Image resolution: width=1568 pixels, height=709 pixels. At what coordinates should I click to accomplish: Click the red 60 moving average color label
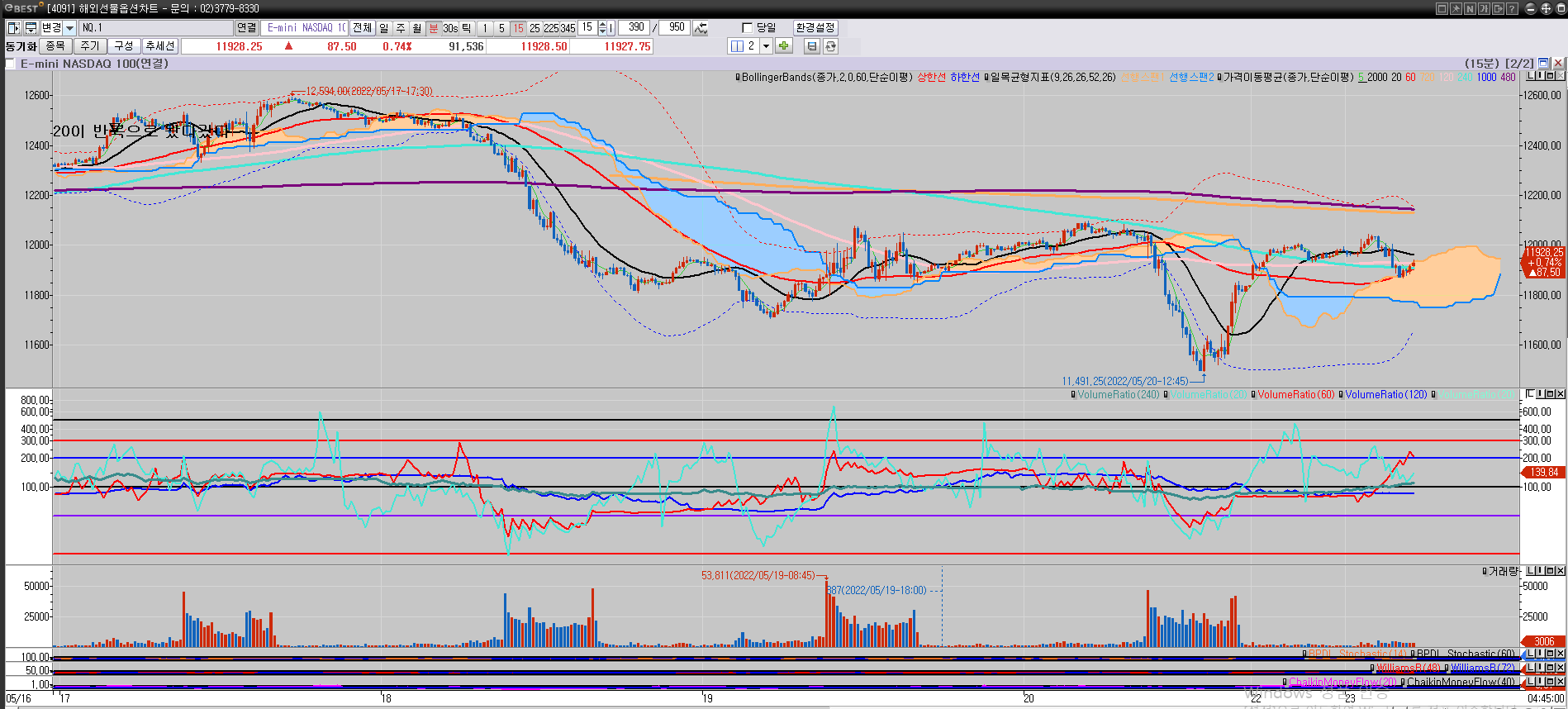tap(1410, 78)
